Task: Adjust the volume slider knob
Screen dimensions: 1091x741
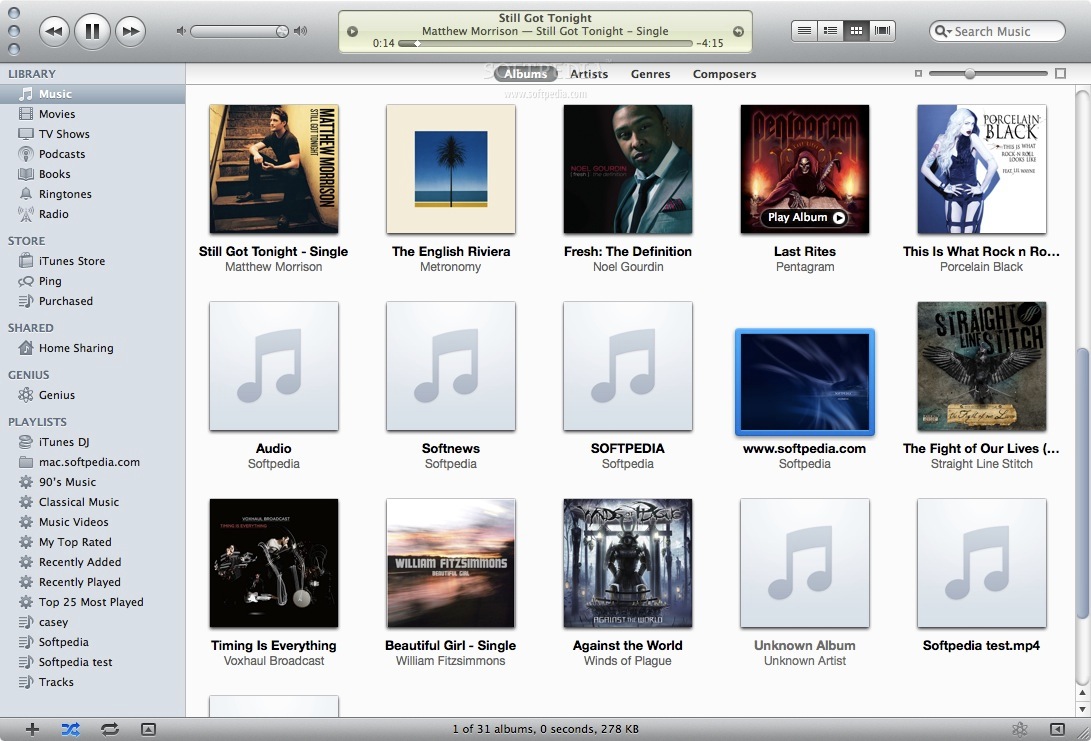Action: (282, 31)
